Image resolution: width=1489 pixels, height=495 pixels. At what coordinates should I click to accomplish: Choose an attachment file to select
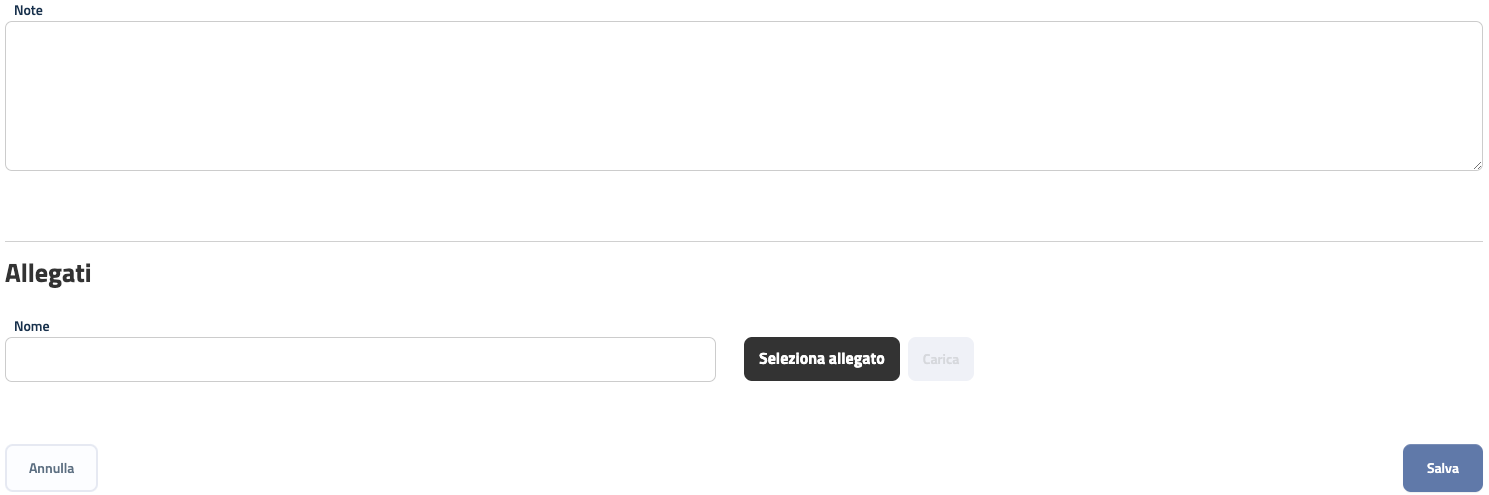pos(821,359)
